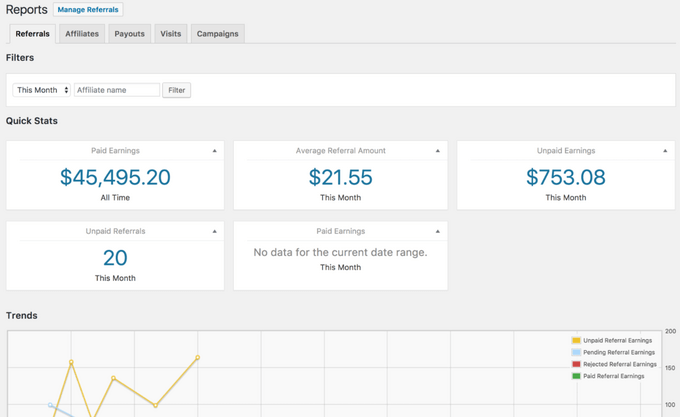
Task: Select the Referrals tab
Action: point(32,34)
